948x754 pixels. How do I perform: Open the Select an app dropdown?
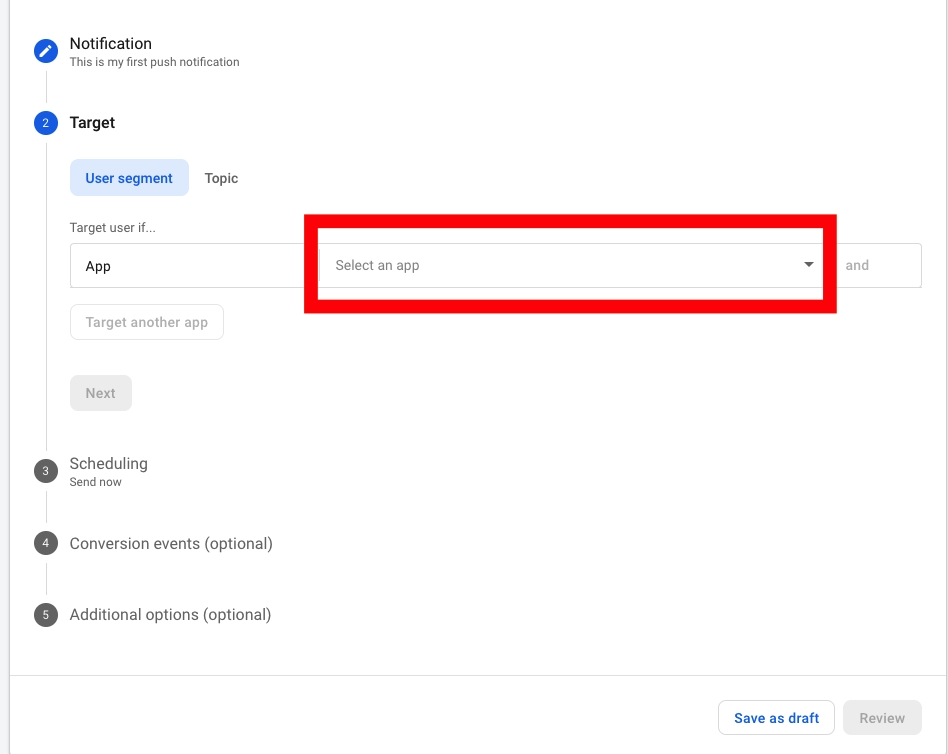click(560, 265)
